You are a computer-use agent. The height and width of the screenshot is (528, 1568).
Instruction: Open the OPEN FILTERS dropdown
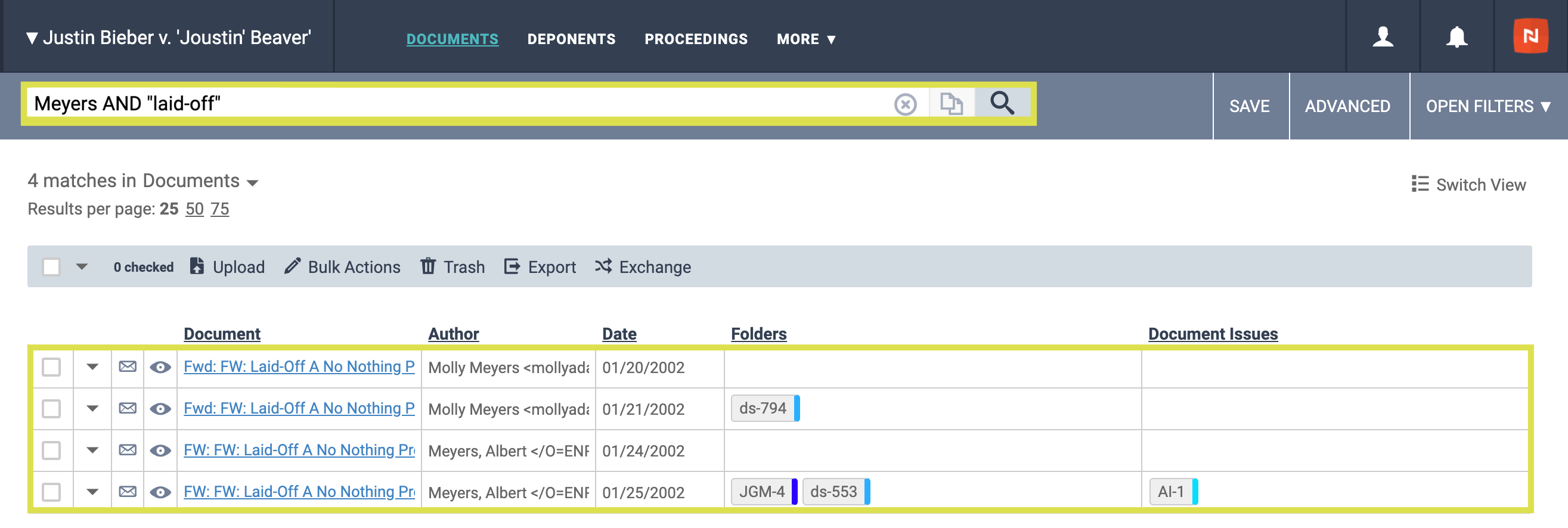[x=1488, y=106]
